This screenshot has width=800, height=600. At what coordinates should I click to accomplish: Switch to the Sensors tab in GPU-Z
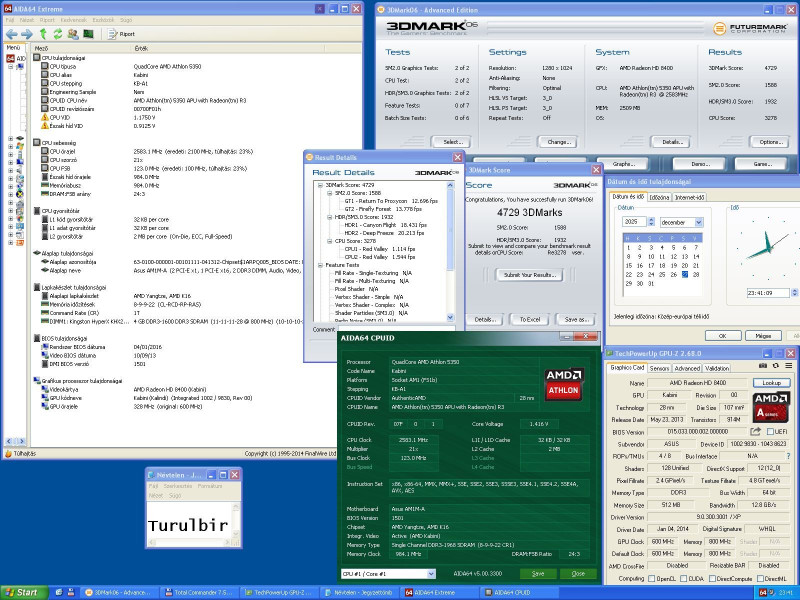(x=659, y=368)
